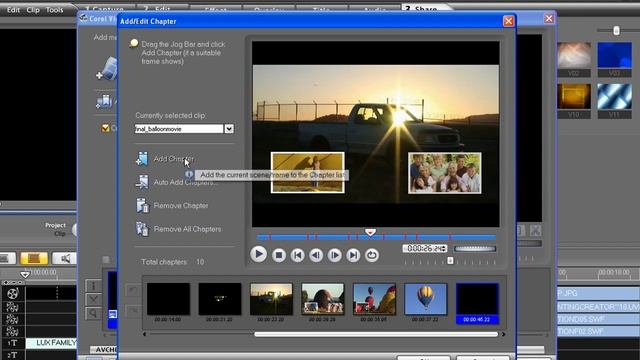The image size is (640, 360).
Task: Click the Remove Chapter icon
Action: point(142,205)
